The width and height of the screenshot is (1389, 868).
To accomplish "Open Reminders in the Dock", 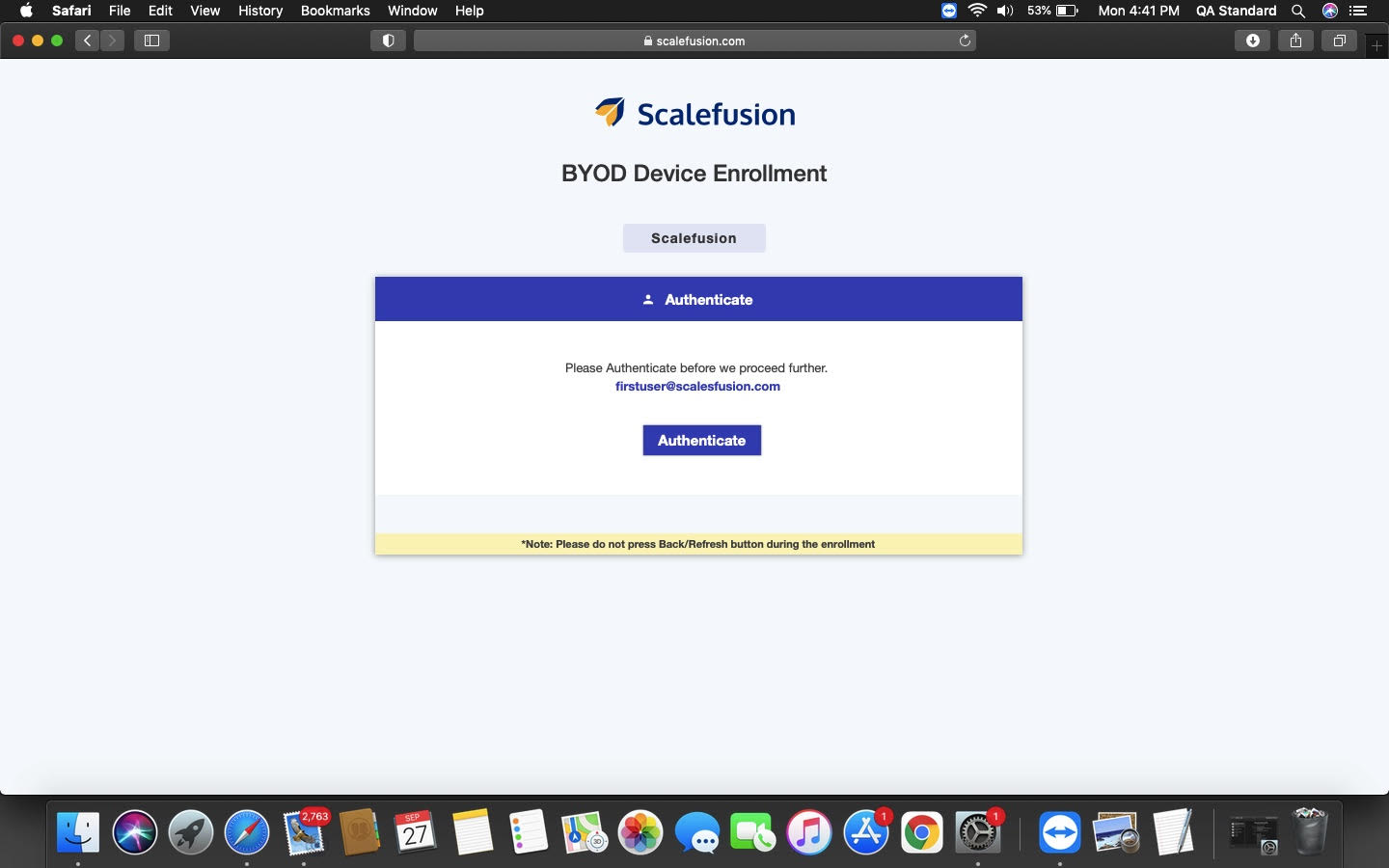I will click(x=529, y=832).
